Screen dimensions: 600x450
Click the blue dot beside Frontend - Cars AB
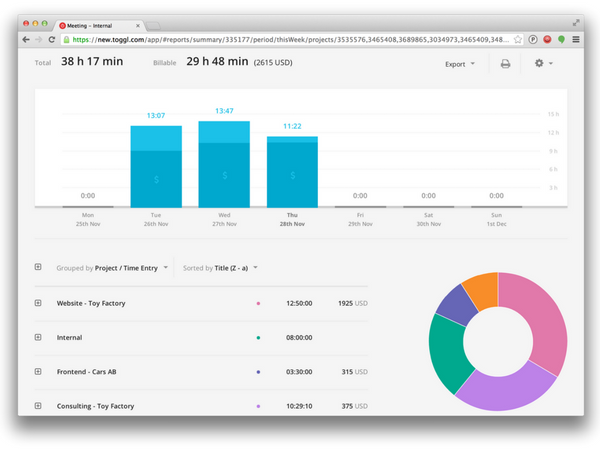[x=258, y=372]
